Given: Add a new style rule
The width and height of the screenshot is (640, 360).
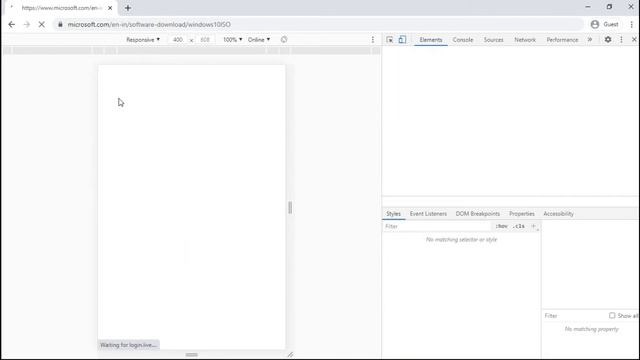Looking at the screenshot, I should point(533,226).
